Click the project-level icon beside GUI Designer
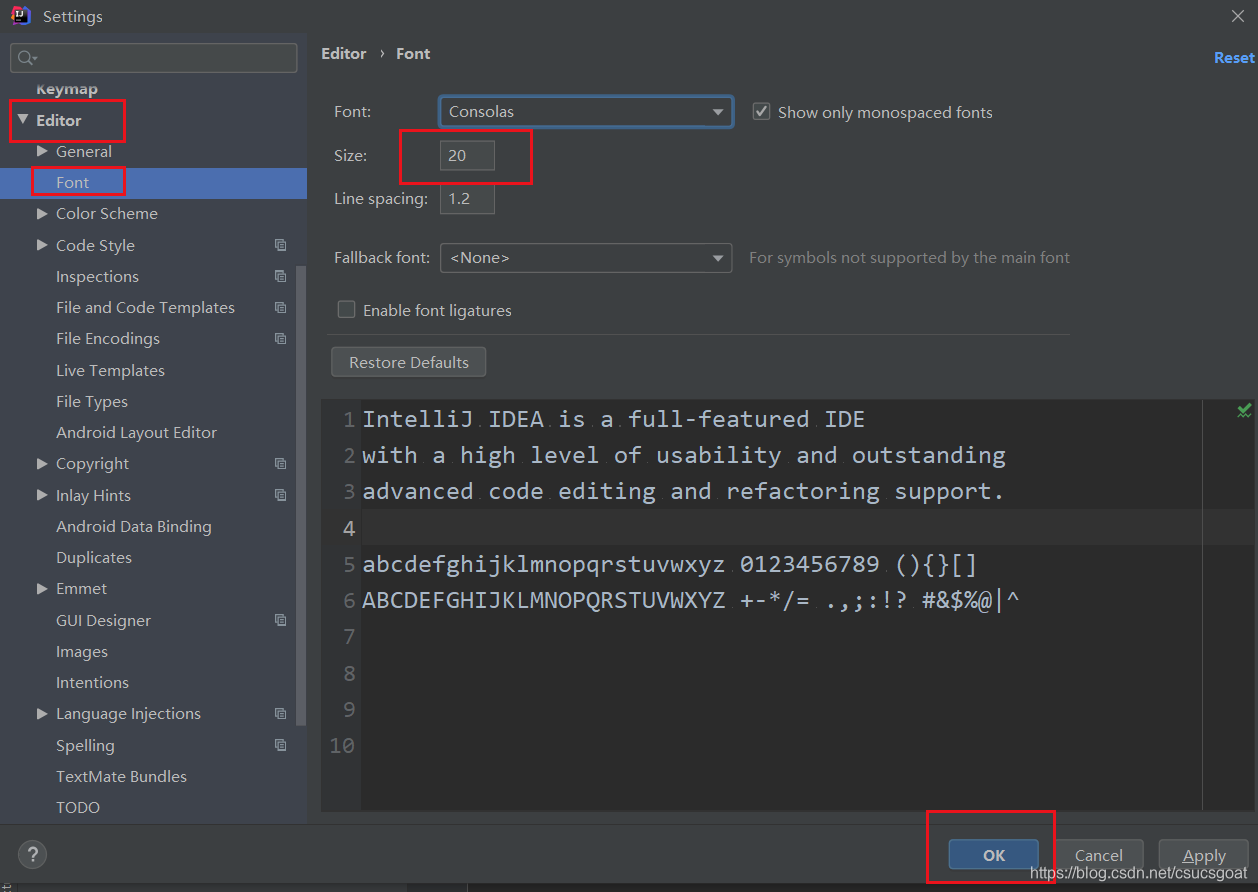Image resolution: width=1258 pixels, height=892 pixels. coord(280,620)
